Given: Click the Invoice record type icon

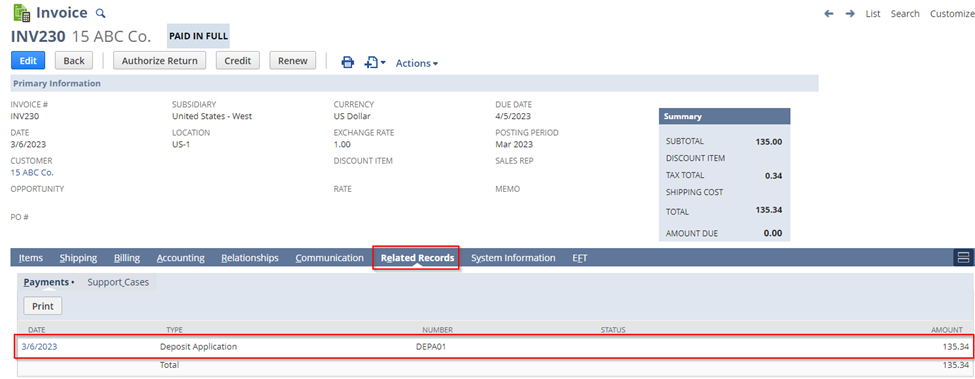Looking at the screenshot, I should click(x=22, y=12).
